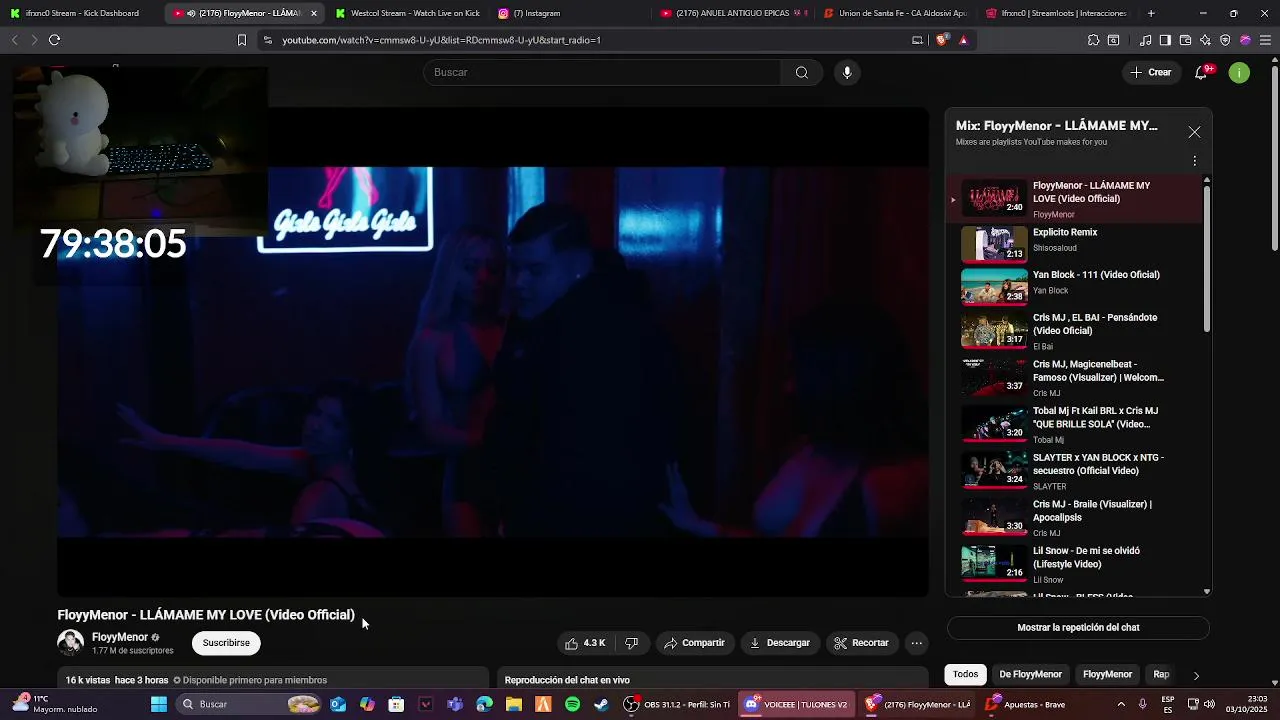Screen dimensions: 1280x720
Task: Open YouTube notifications bell
Action: point(1201,72)
